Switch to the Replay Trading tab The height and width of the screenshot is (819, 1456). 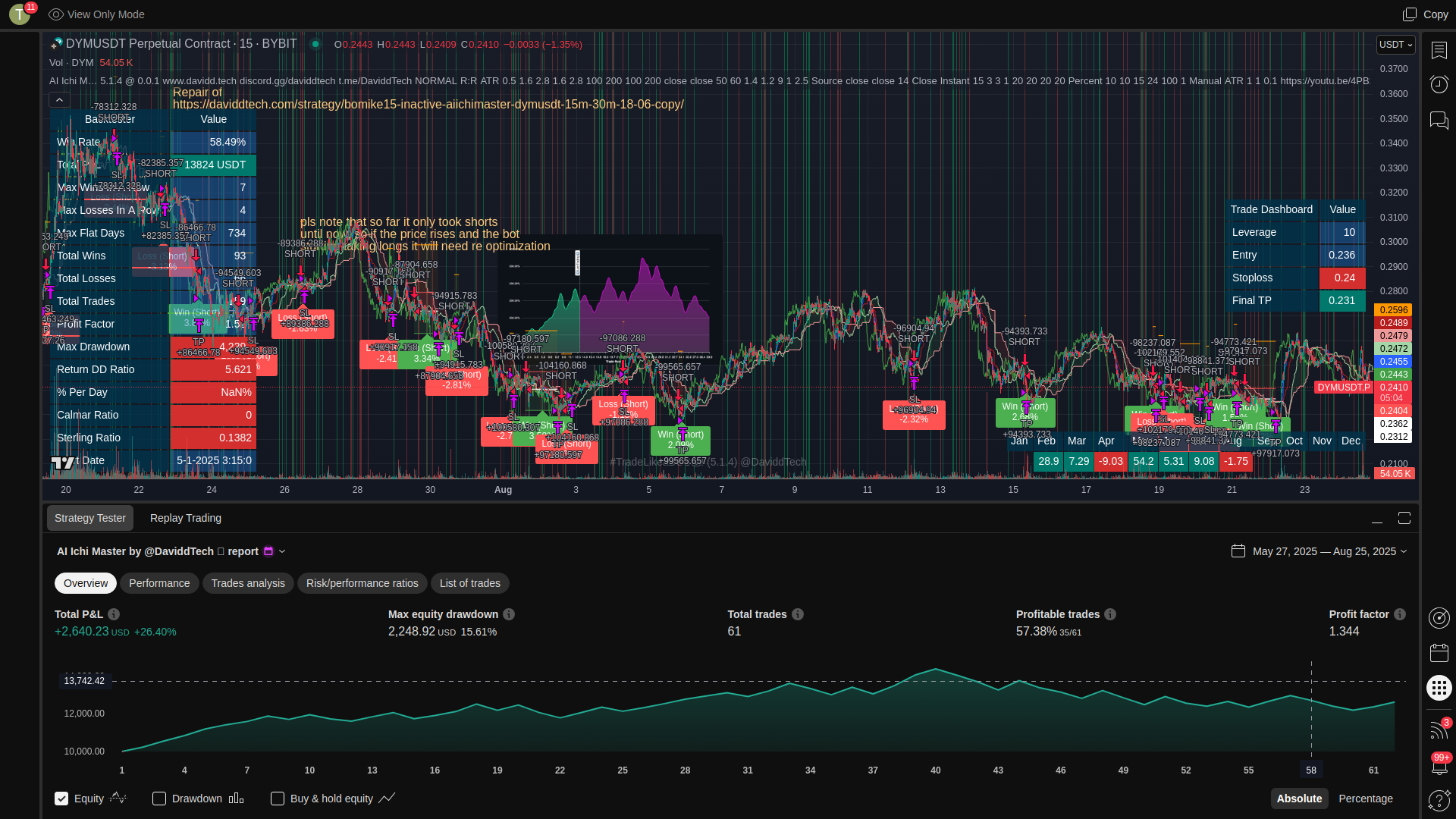click(186, 518)
